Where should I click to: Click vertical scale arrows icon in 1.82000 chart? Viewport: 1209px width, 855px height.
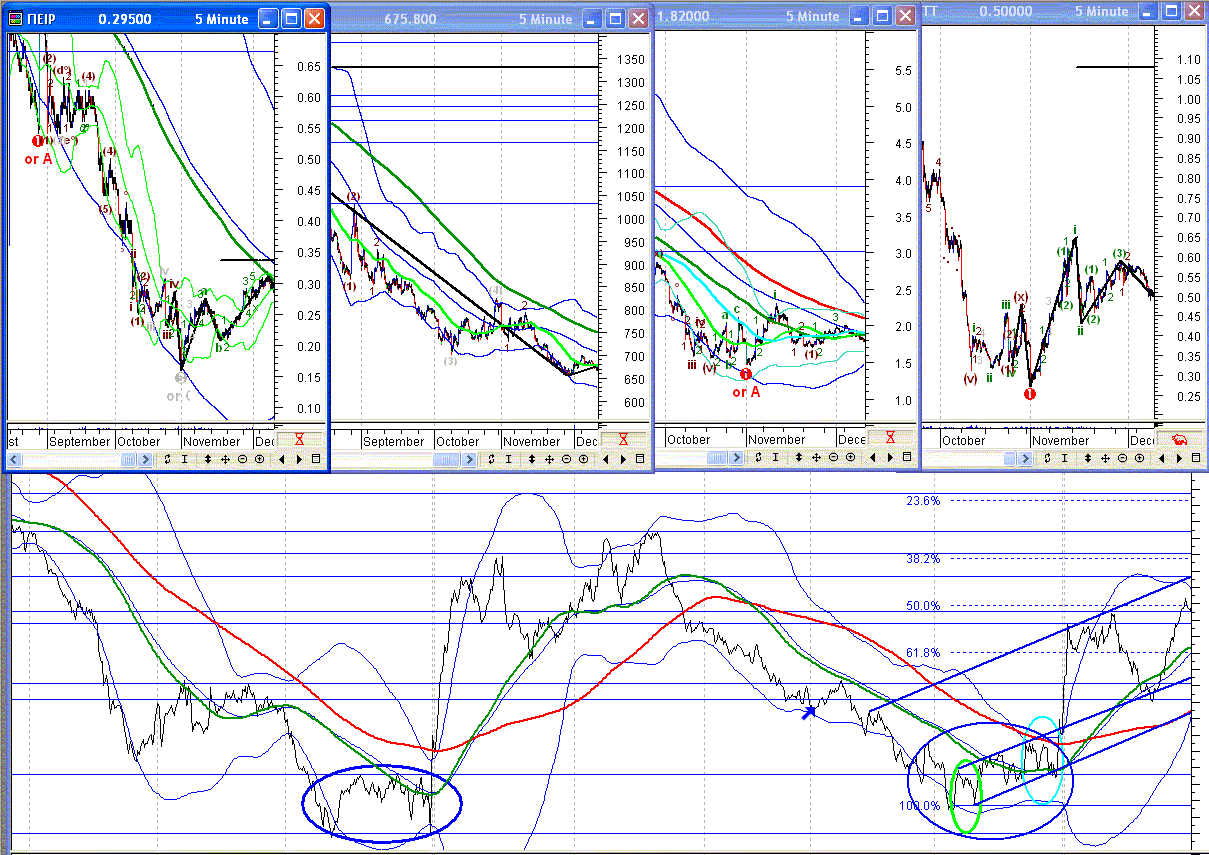[x=799, y=457]
